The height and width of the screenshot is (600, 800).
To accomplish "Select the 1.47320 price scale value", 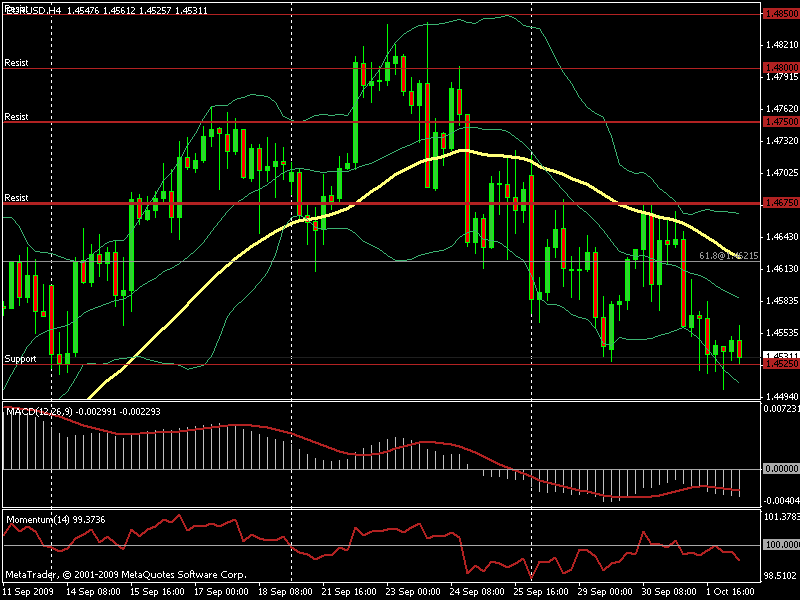I will click(x=782, y=140).
